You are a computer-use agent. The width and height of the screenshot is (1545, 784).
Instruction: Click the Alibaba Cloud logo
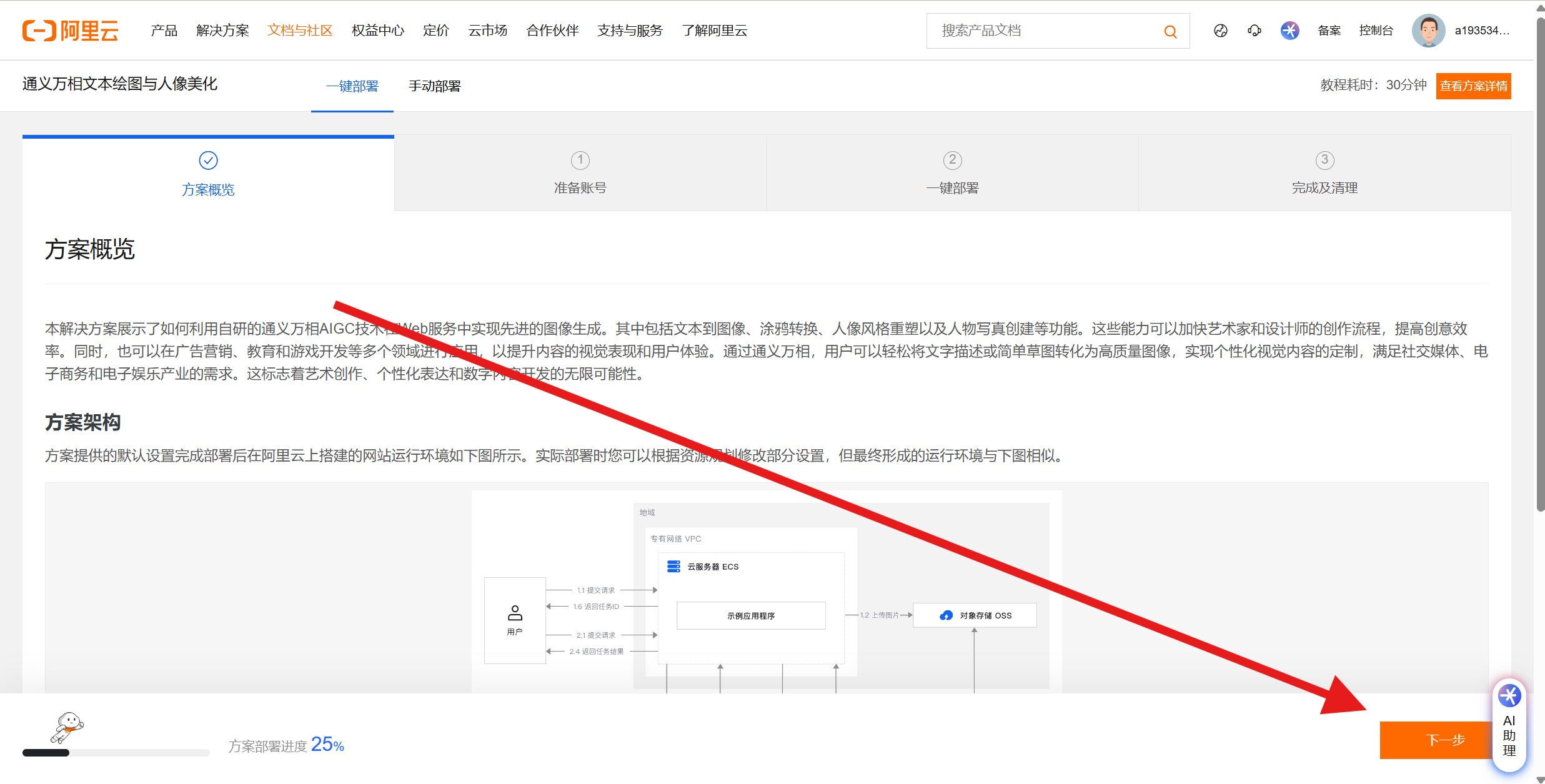click(x=70, y=31)
